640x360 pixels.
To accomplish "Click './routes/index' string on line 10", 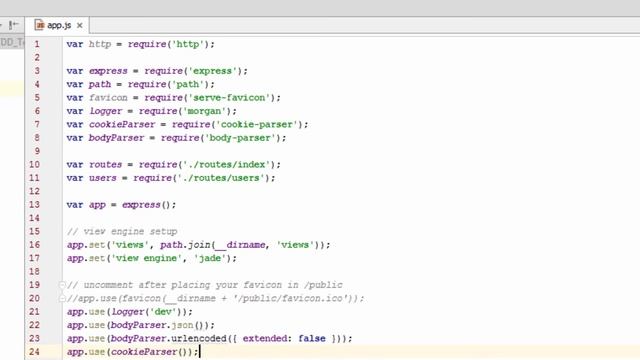I will click(x=227, y=164).
